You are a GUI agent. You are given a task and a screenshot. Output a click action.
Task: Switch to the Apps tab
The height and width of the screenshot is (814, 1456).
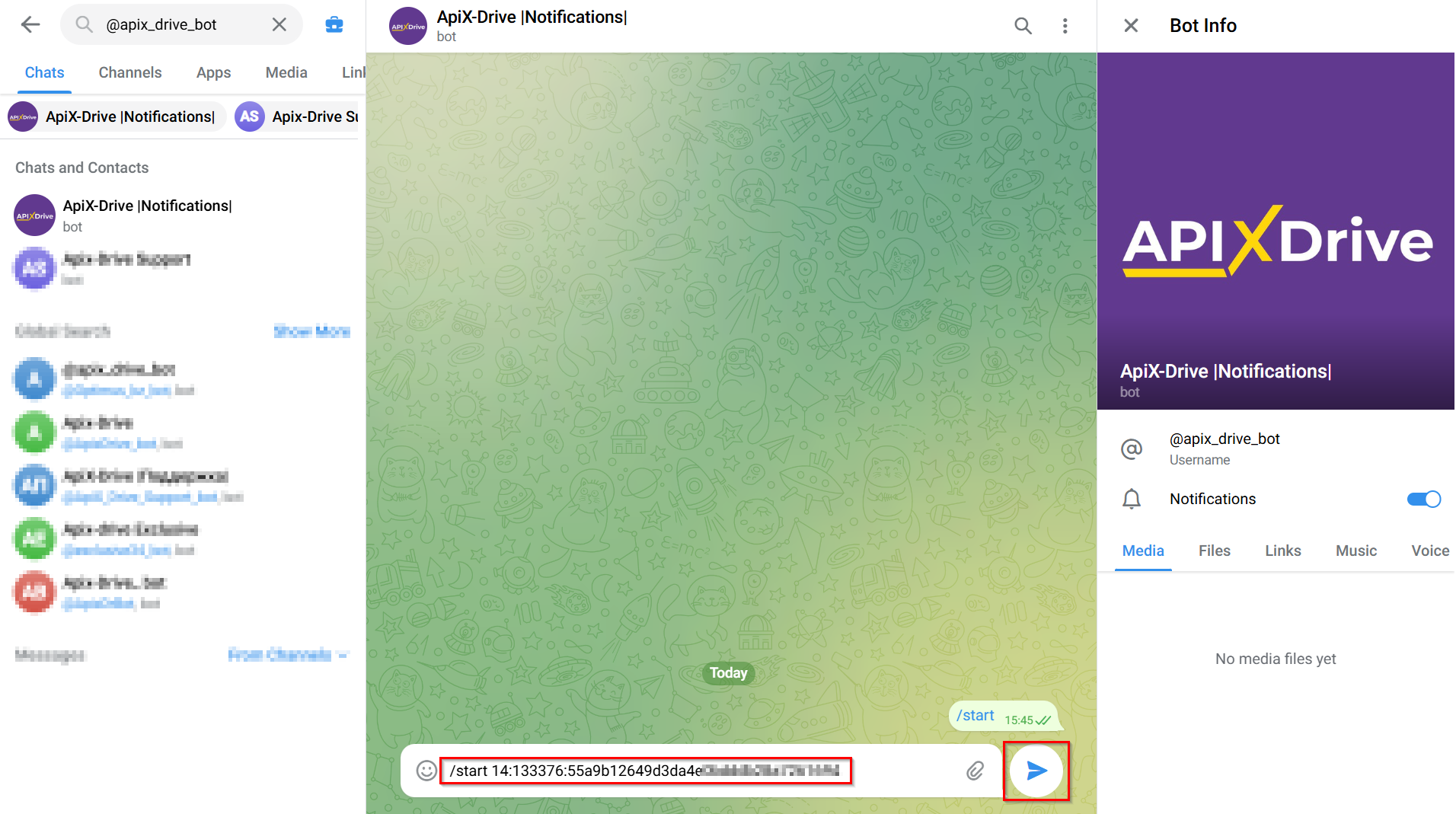coord(213,72)
